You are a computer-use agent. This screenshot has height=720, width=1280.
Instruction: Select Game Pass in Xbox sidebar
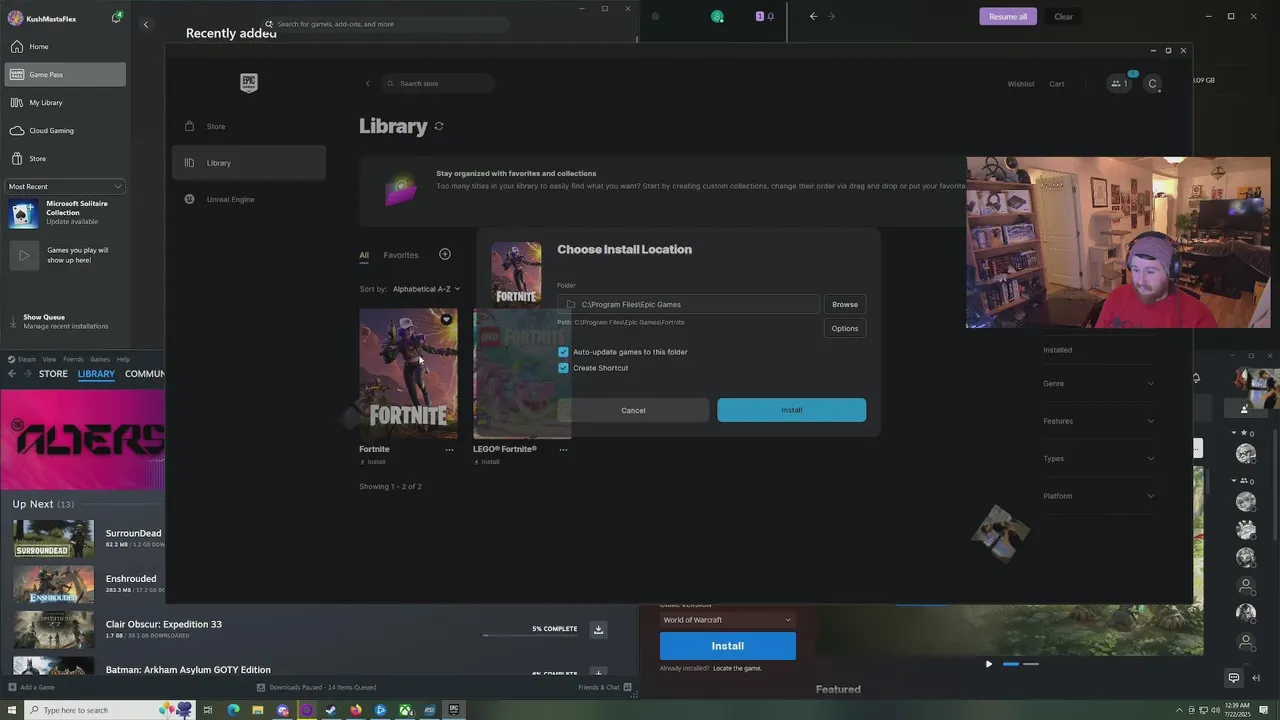coord(65,74)
